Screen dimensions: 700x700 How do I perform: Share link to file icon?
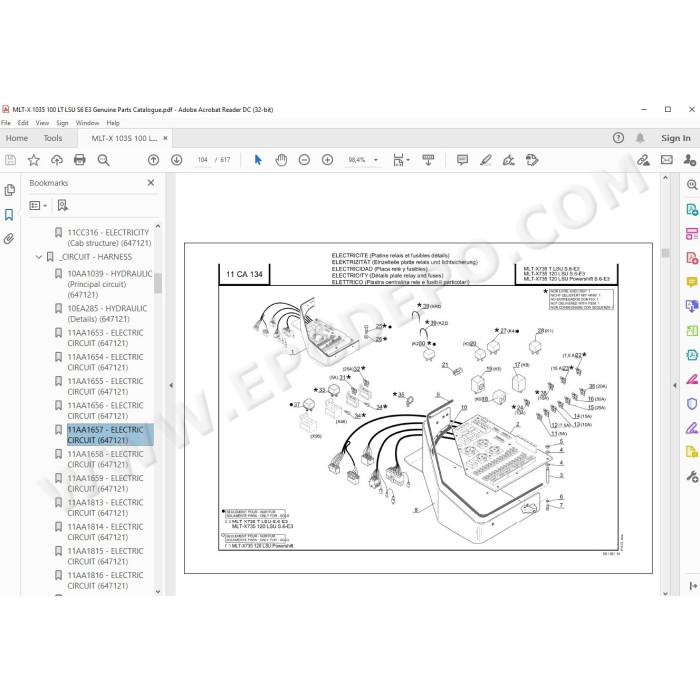click(643, 160)
